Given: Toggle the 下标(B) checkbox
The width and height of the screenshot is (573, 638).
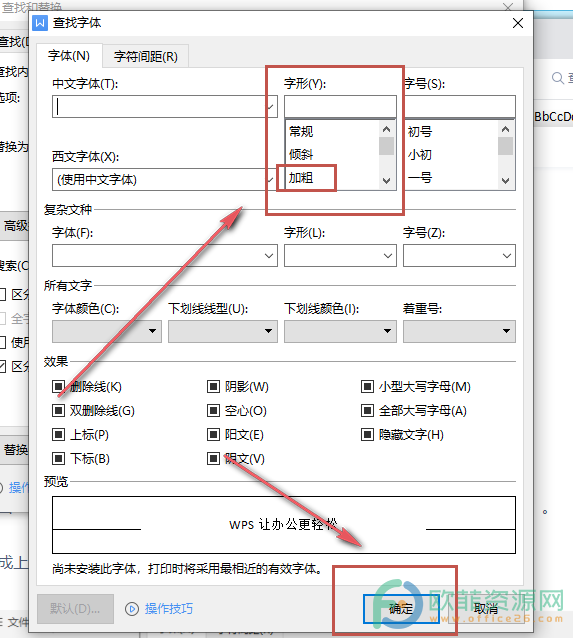Looking at the screenshot, I should coord(58,459).
